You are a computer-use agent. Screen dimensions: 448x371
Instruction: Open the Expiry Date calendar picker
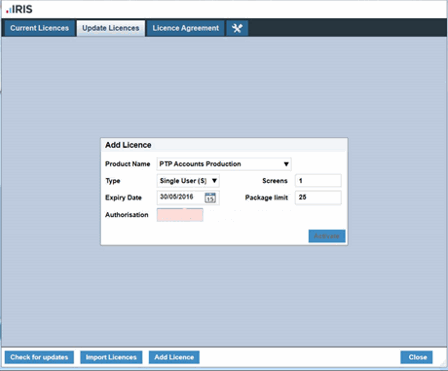pos(210,198)
